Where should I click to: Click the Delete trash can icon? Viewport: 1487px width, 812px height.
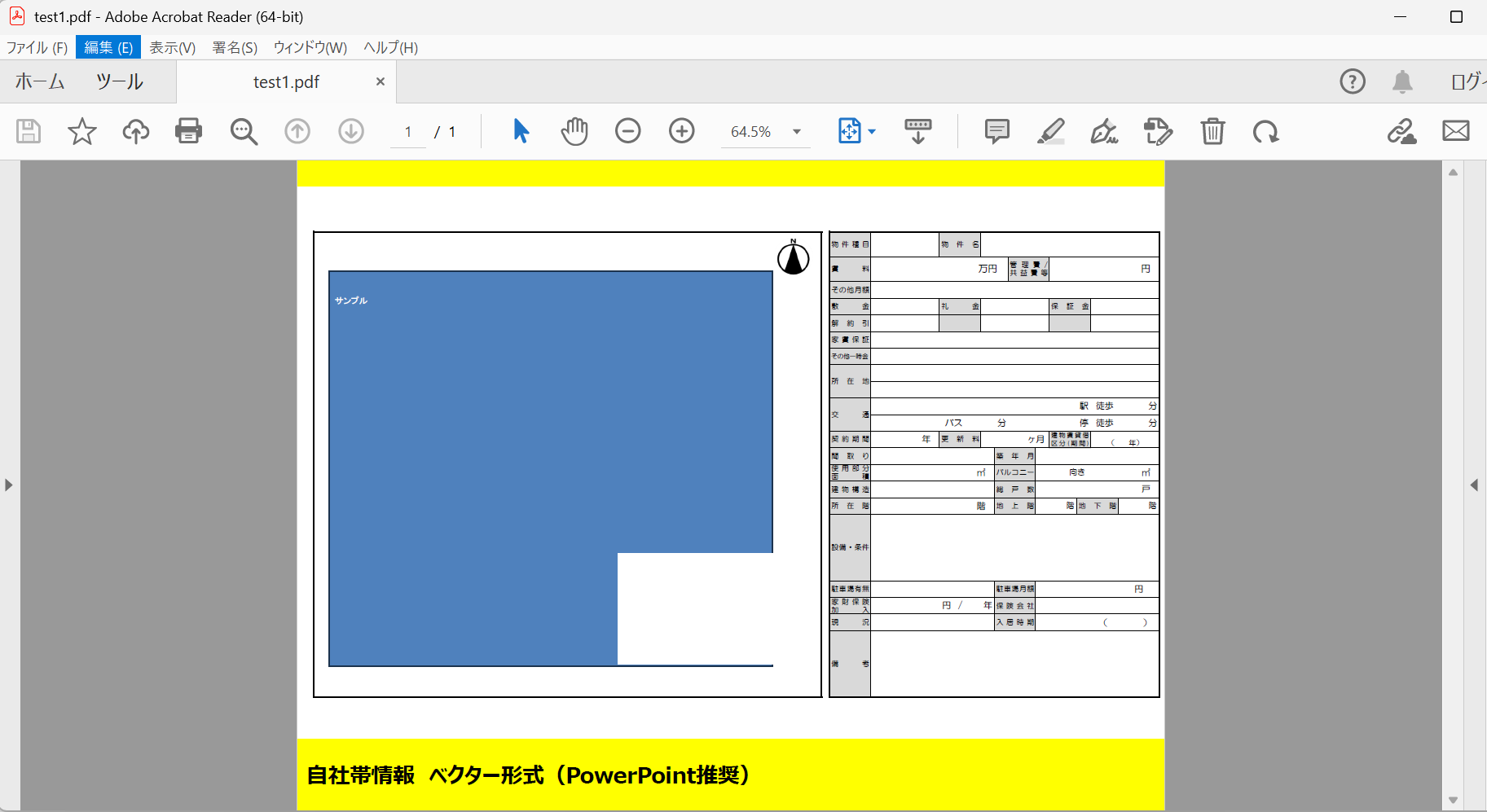[1212, 131]
